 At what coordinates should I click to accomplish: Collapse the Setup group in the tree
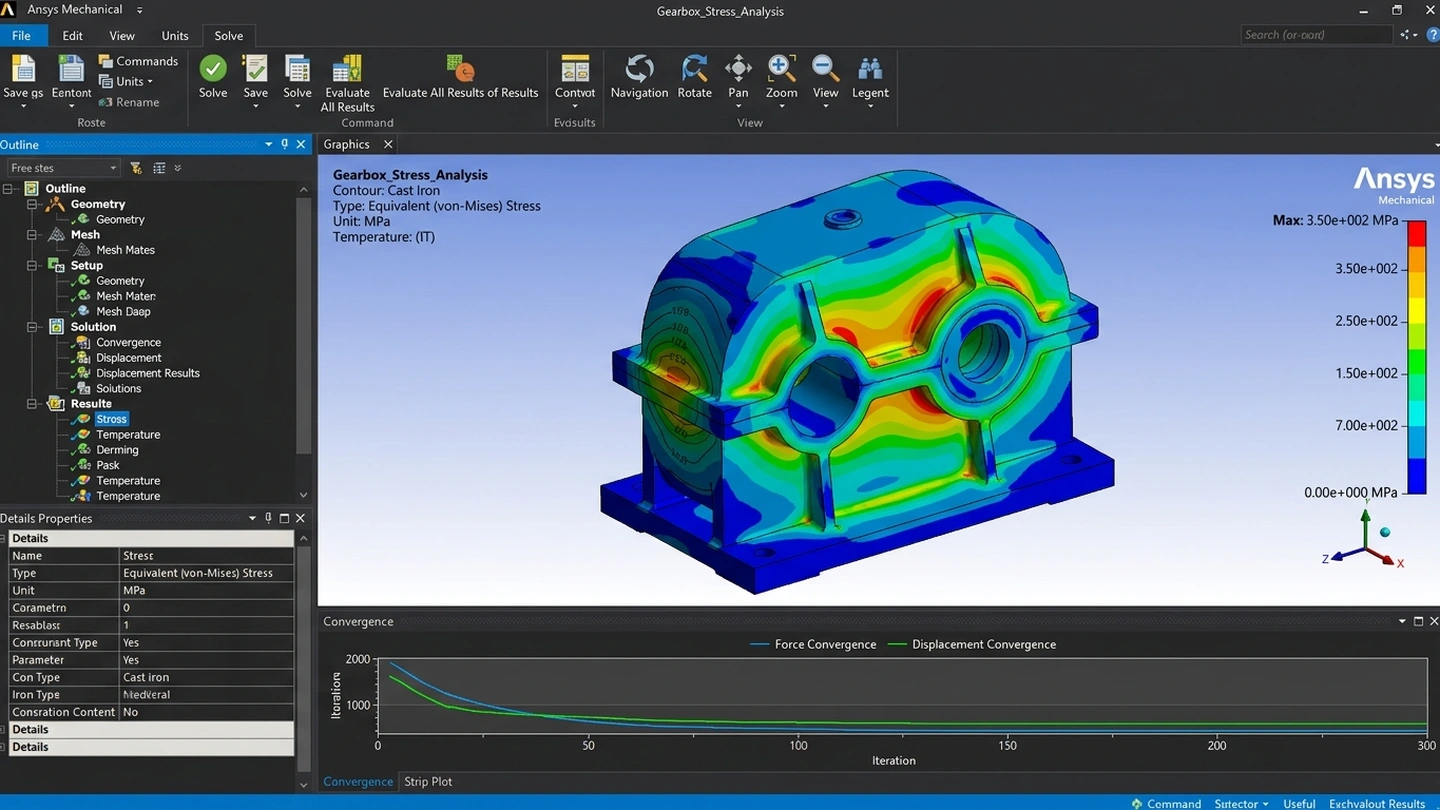point(32,265)
